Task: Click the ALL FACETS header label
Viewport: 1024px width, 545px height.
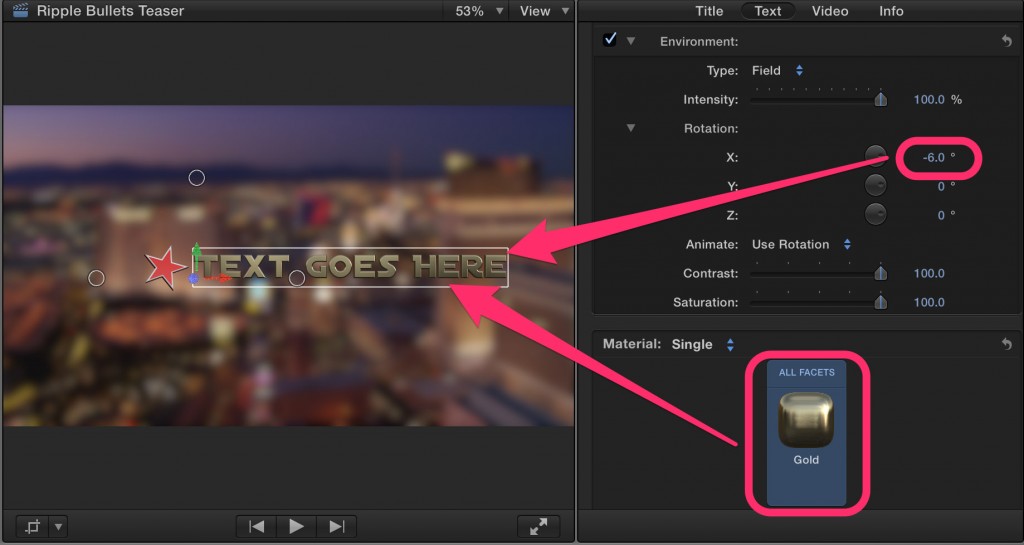Action: click(807, 372)
